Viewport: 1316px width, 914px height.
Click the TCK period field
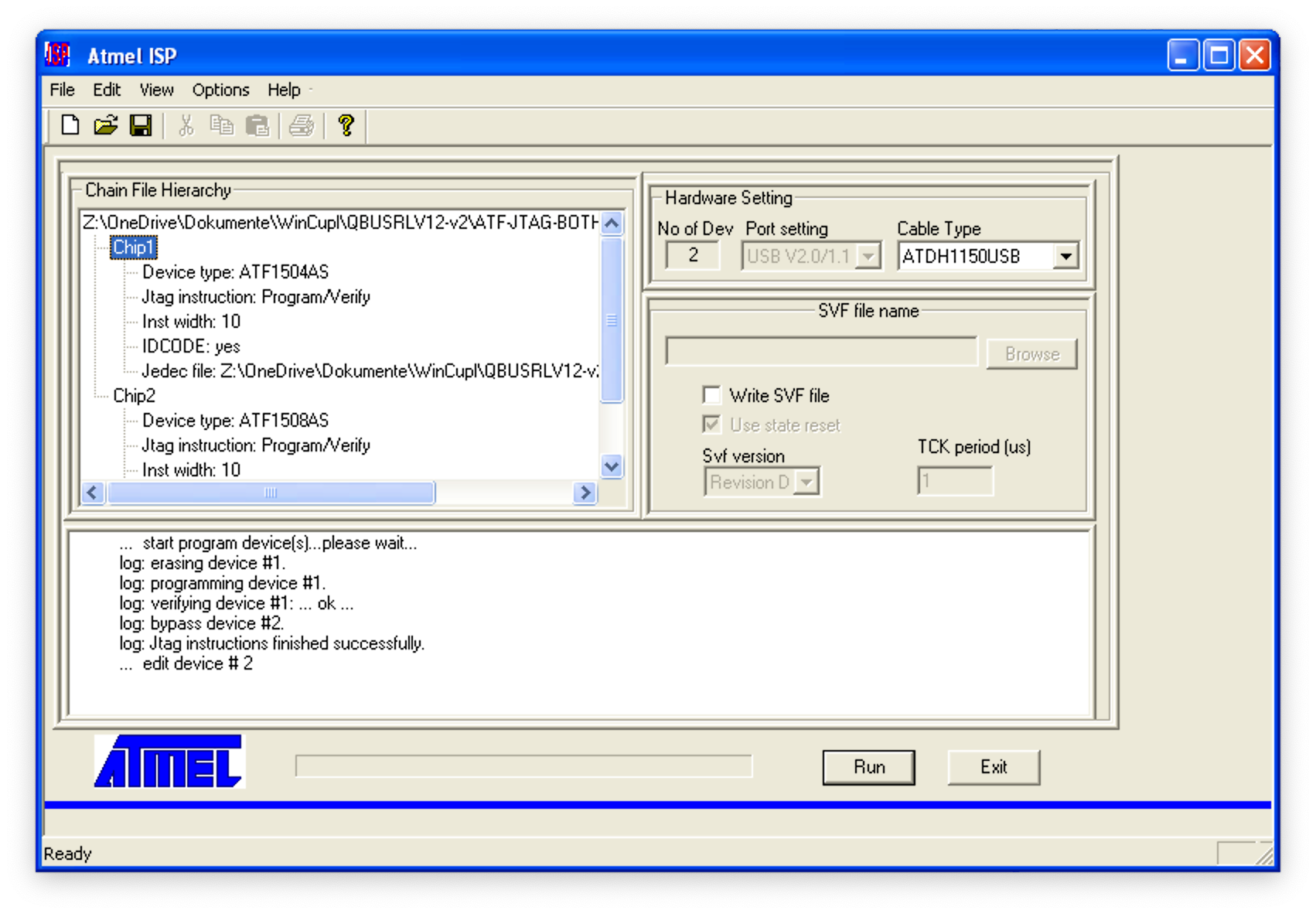[x=955, y=481]
